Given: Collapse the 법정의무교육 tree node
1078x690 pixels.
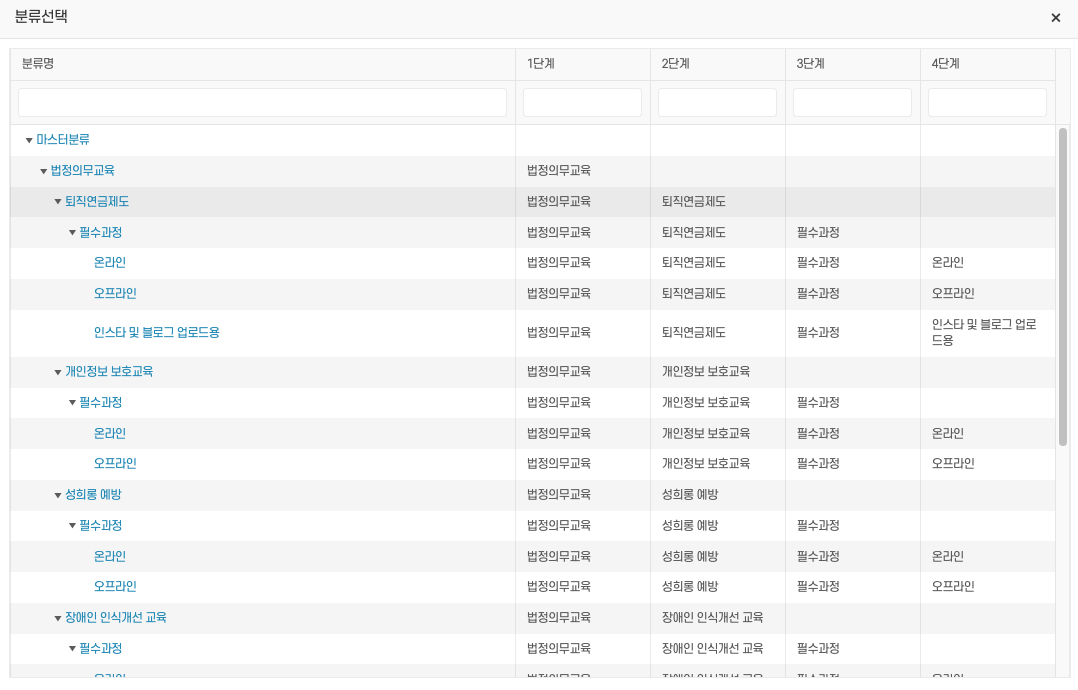Looking at the screenshot, I should [x=44, y=172].
